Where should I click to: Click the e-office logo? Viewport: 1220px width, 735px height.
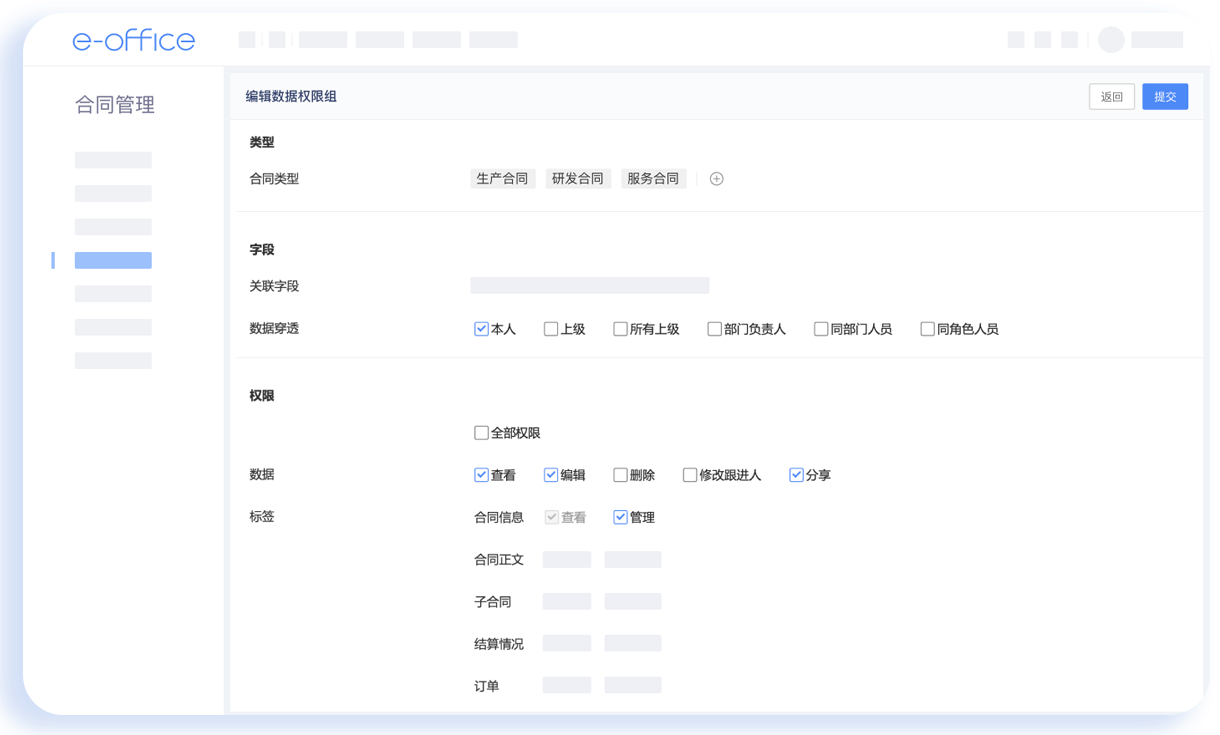click(134, 40)
